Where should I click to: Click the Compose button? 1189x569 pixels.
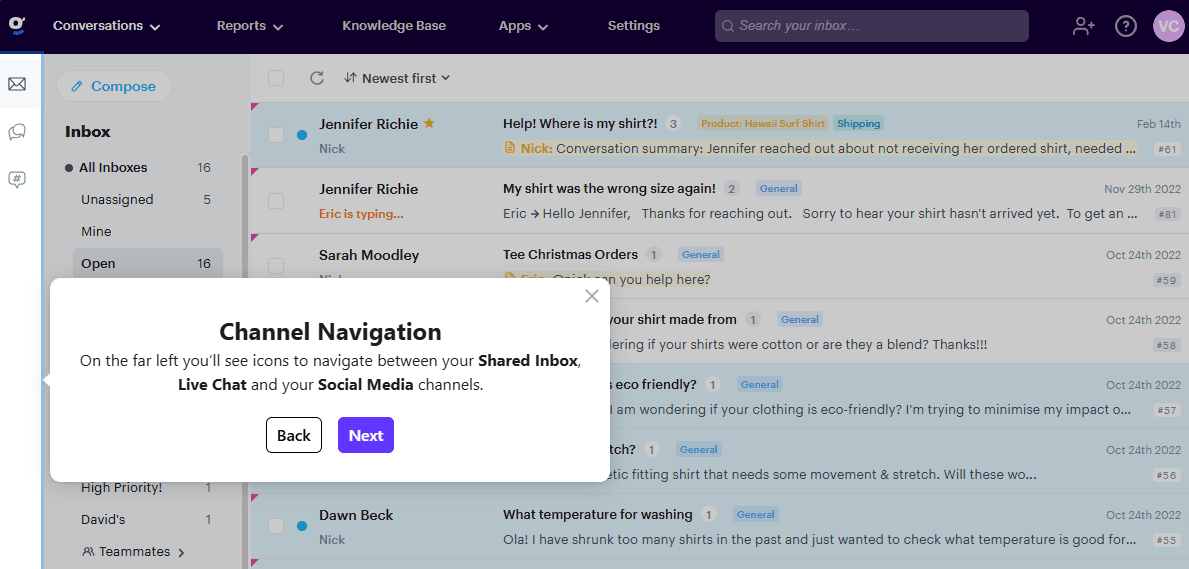pos(114,86)
